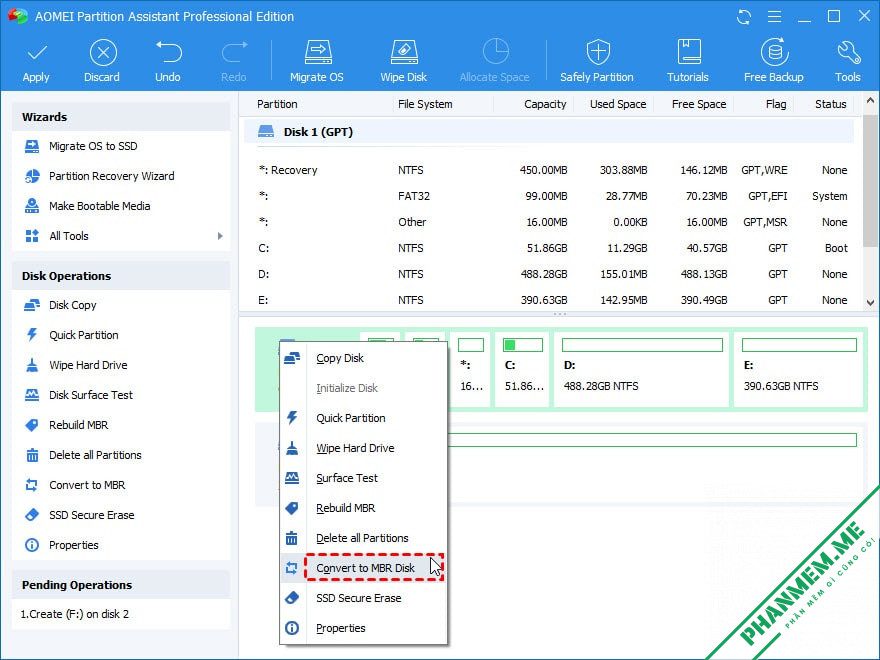
Task: Sort by the Used Space column header
Action: coord(618,104)
